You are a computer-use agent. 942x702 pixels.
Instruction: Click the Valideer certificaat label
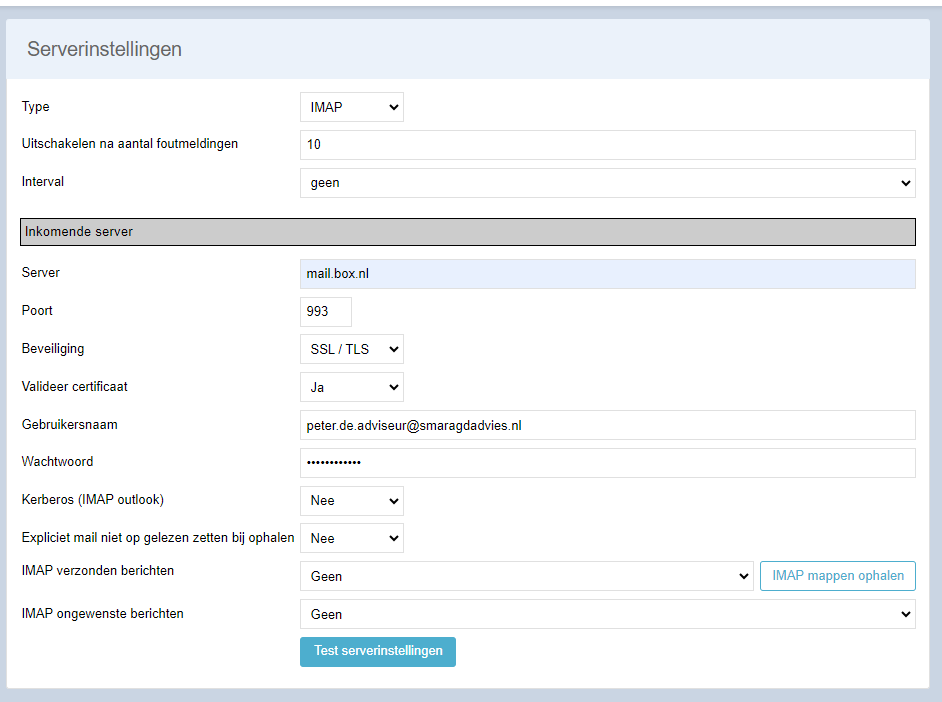point(74,387)
